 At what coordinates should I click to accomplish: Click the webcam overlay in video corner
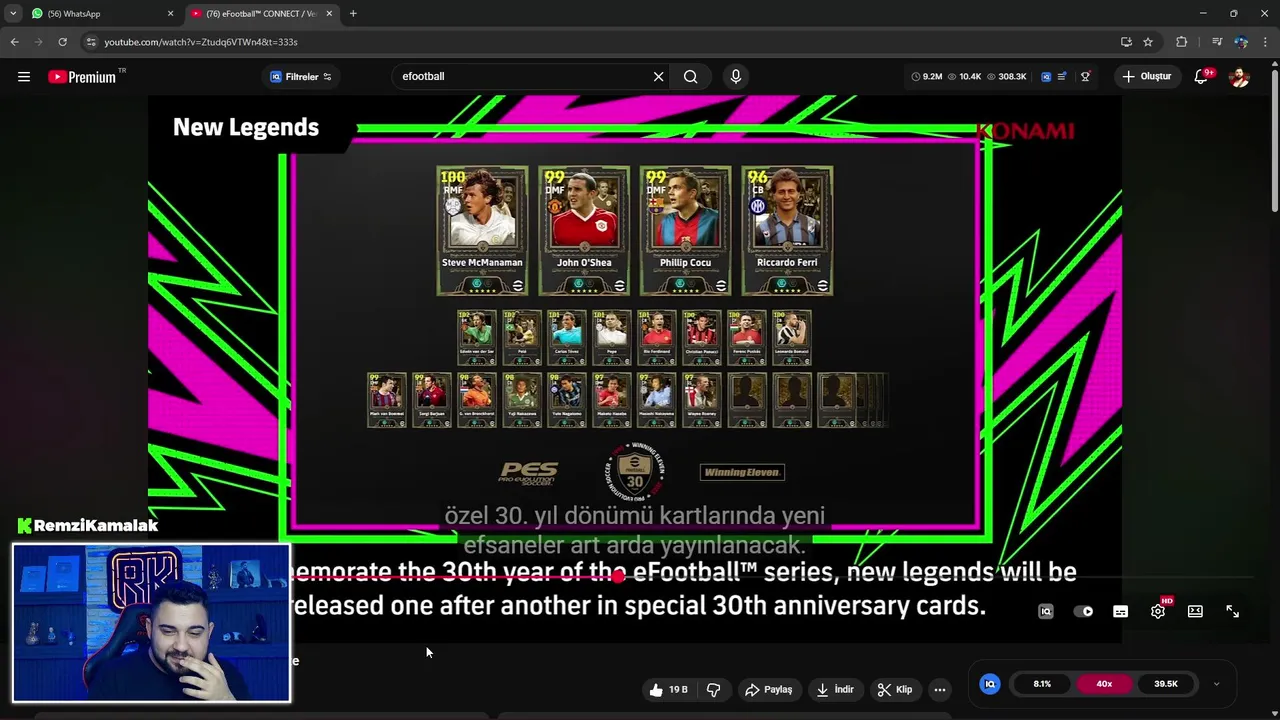151,622
